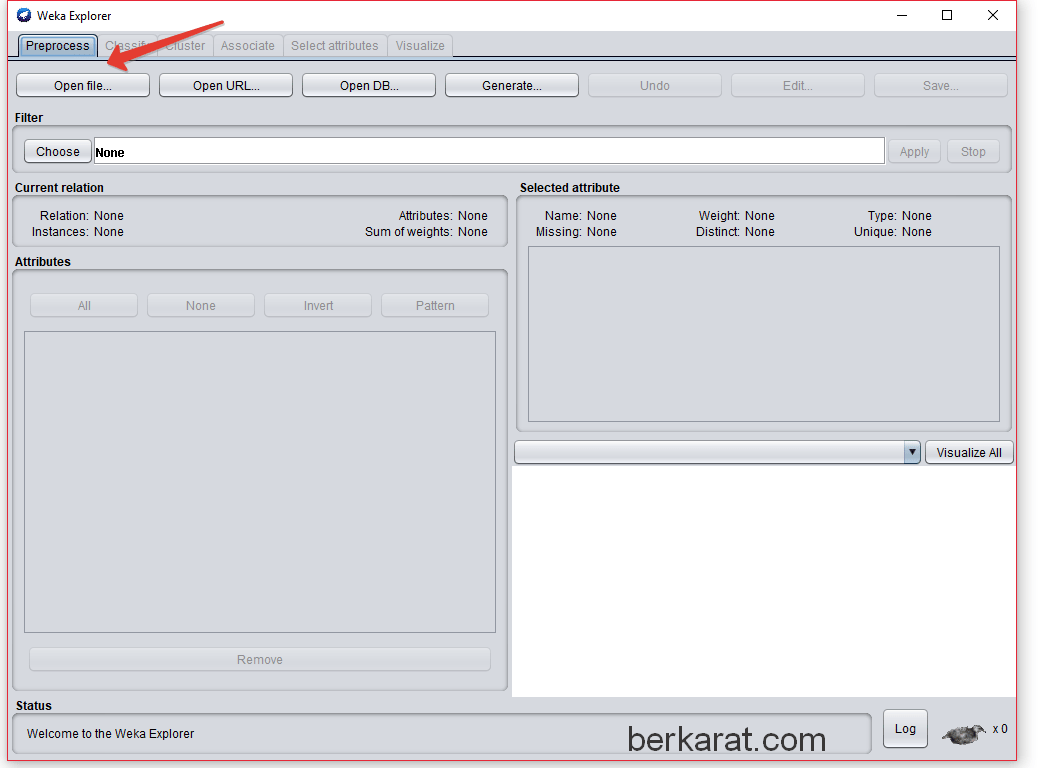This screenshot has width=1038, height=773.
Task: Click the Save... button
Action: 941,85
